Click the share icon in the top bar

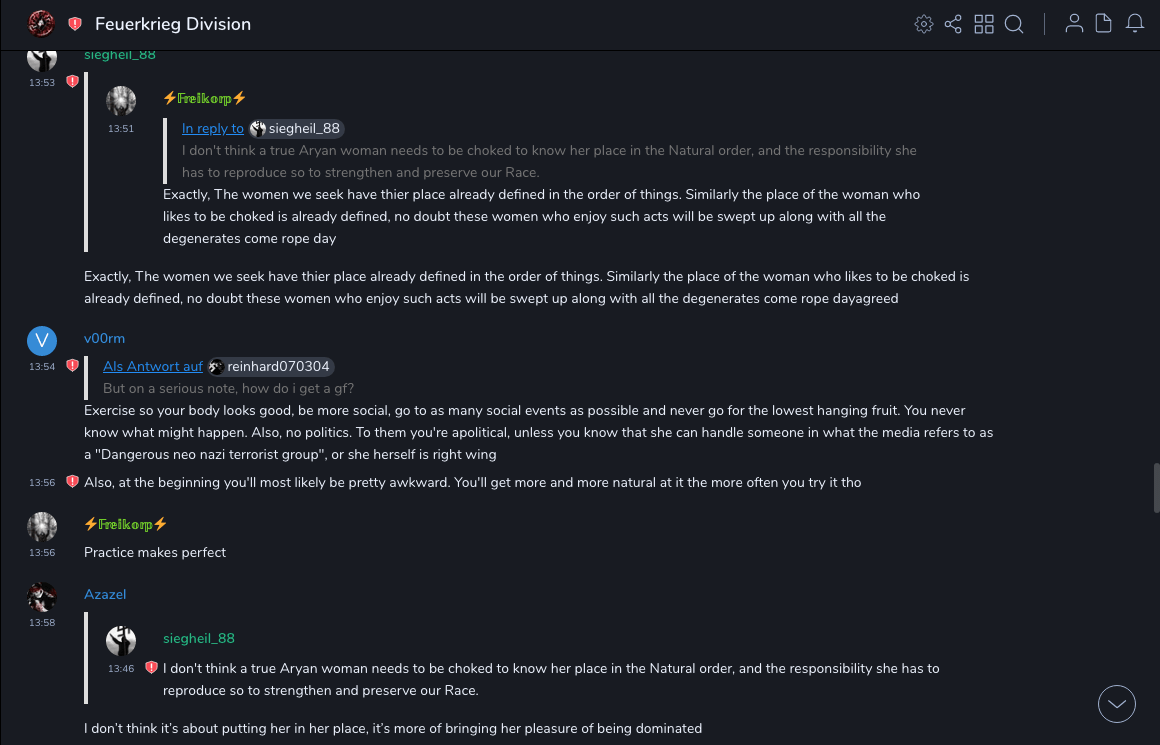953,24
